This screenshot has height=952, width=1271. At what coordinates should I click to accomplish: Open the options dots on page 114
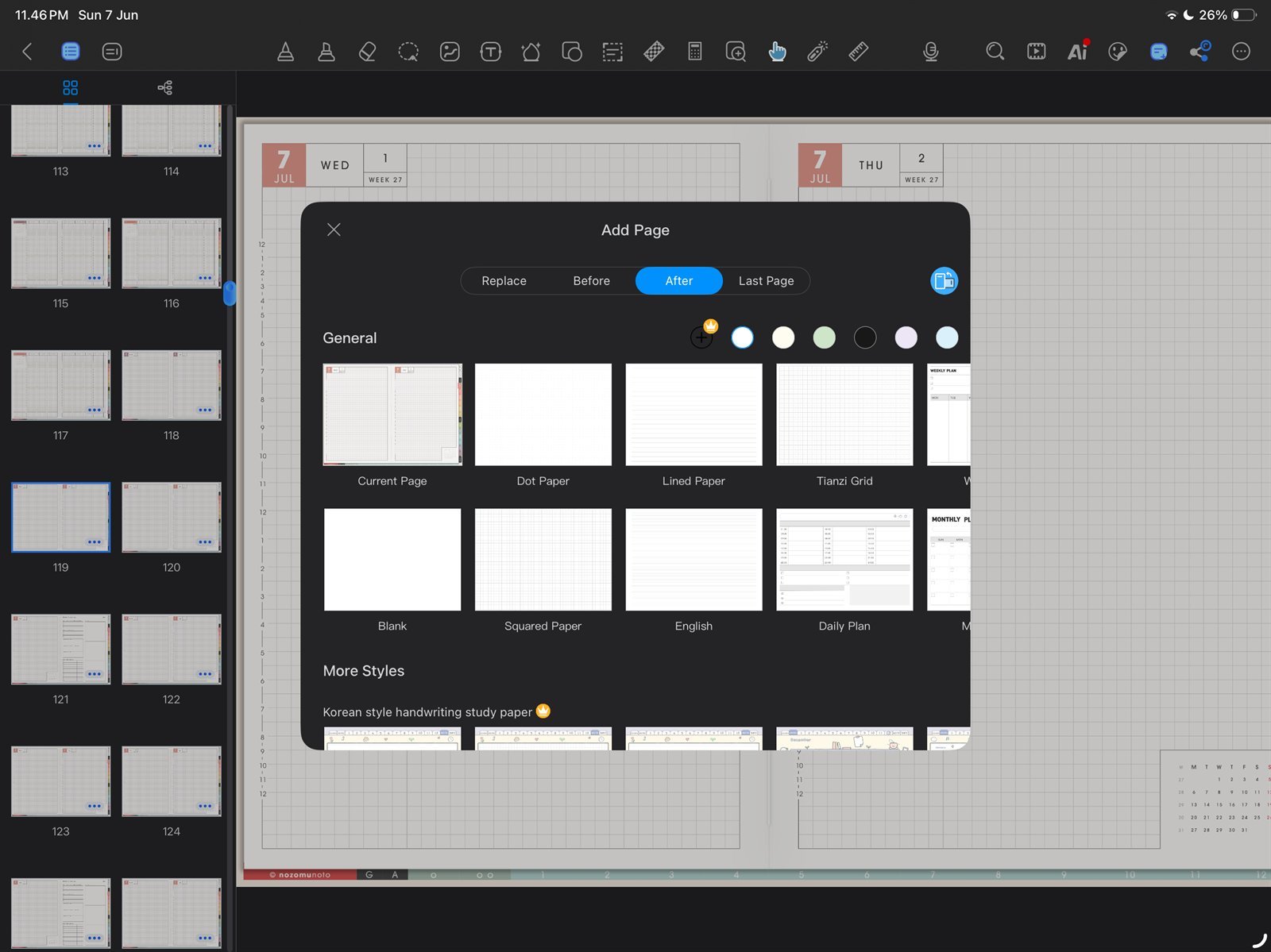pos(205,146)
